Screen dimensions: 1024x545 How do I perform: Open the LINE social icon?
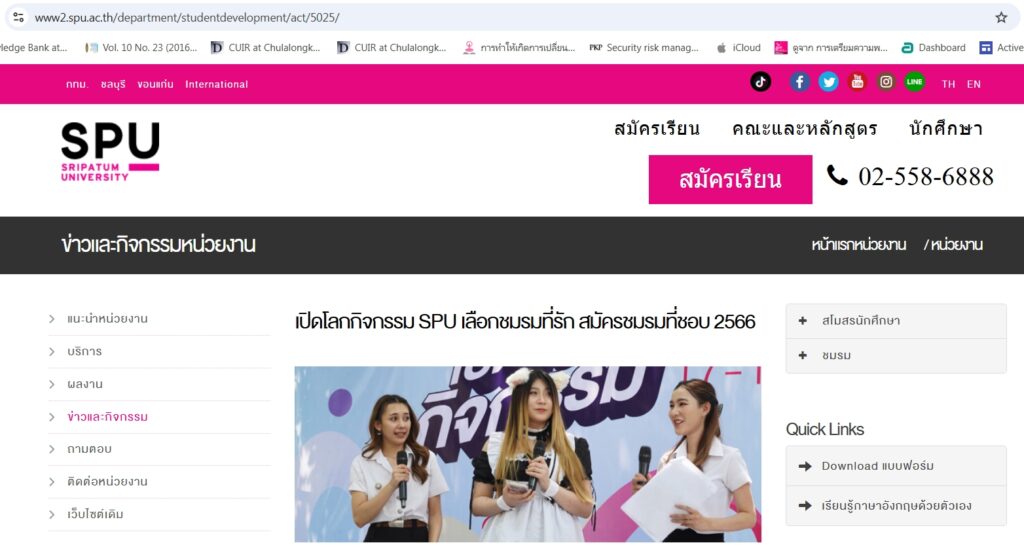click(x=914, y=82)
